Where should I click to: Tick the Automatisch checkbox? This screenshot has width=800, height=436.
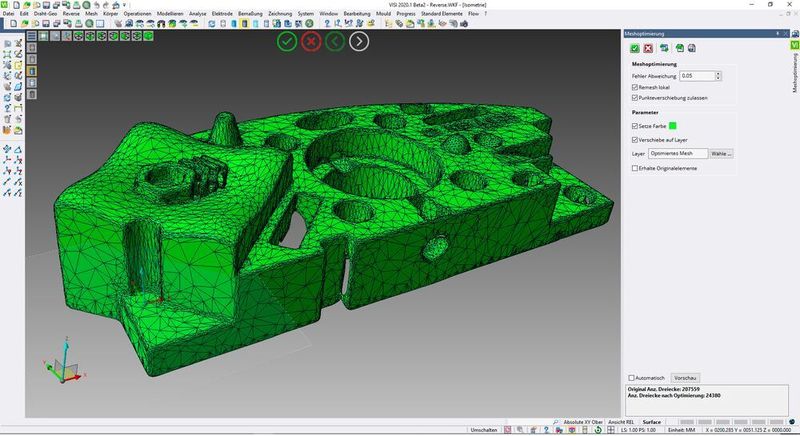[x=631, y=378]
